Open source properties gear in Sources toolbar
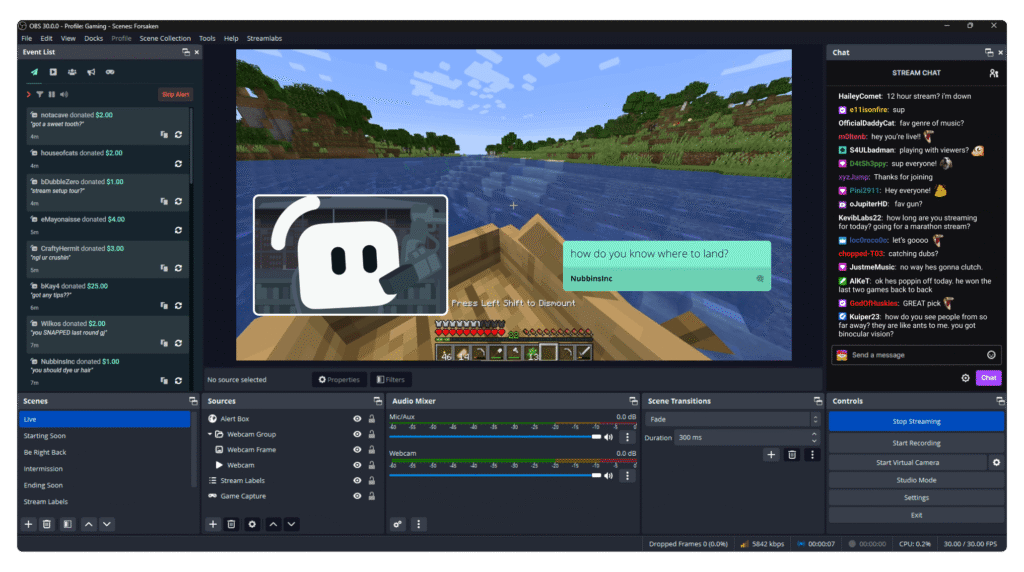 pyautogui.click(x=252, y=524)
